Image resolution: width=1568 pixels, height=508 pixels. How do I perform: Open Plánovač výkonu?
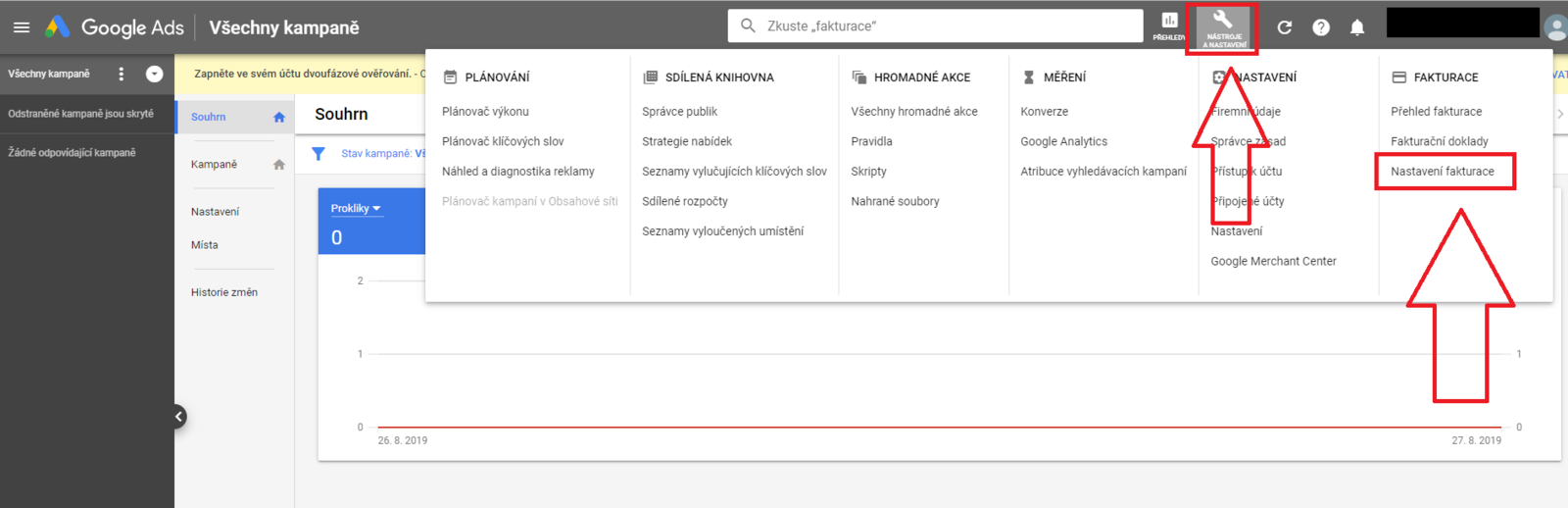485,112
